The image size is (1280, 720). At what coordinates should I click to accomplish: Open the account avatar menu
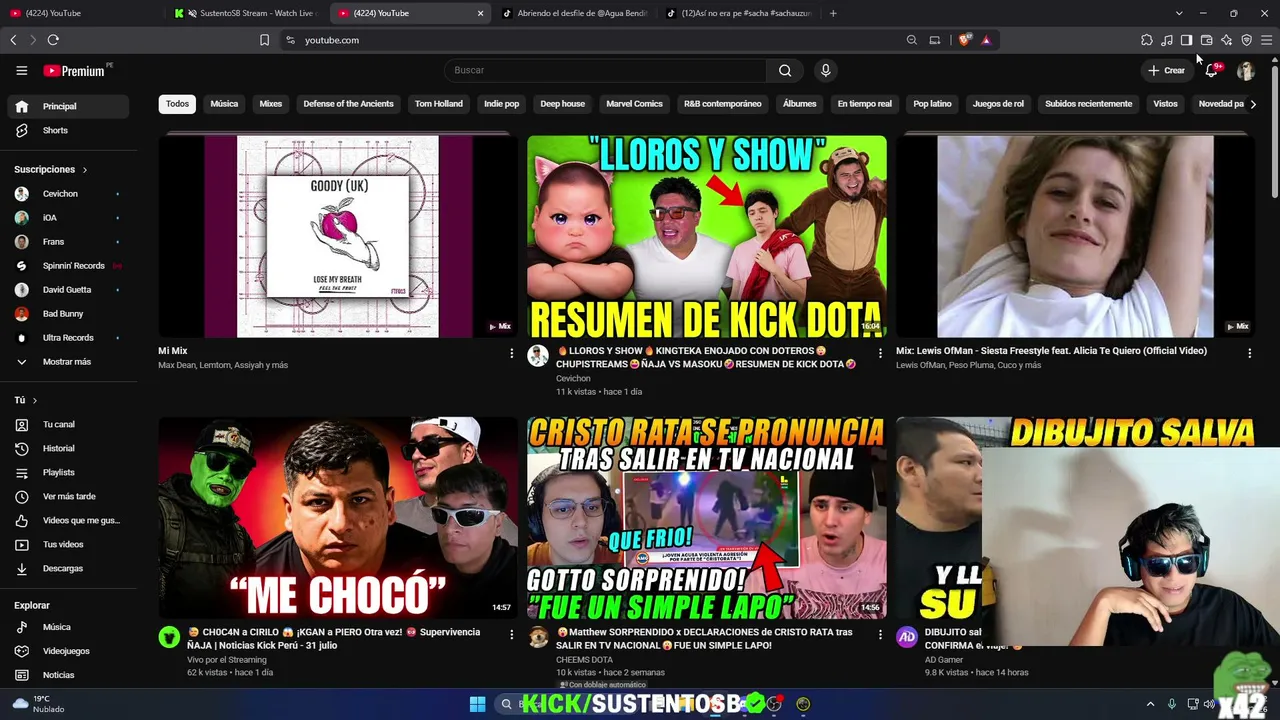(x=1246, y=70)
